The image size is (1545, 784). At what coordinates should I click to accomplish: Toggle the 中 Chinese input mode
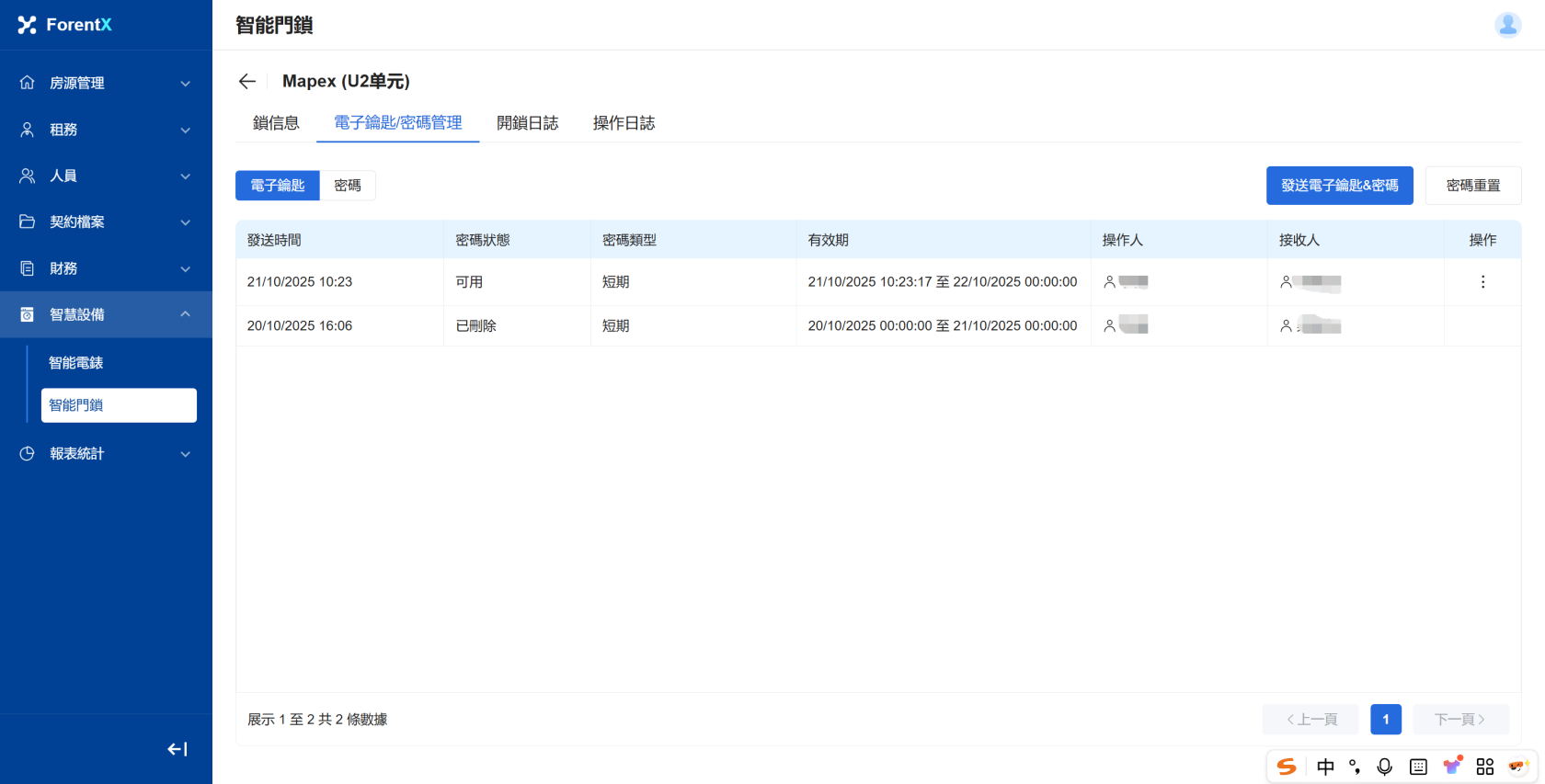tap(1325, 767)
